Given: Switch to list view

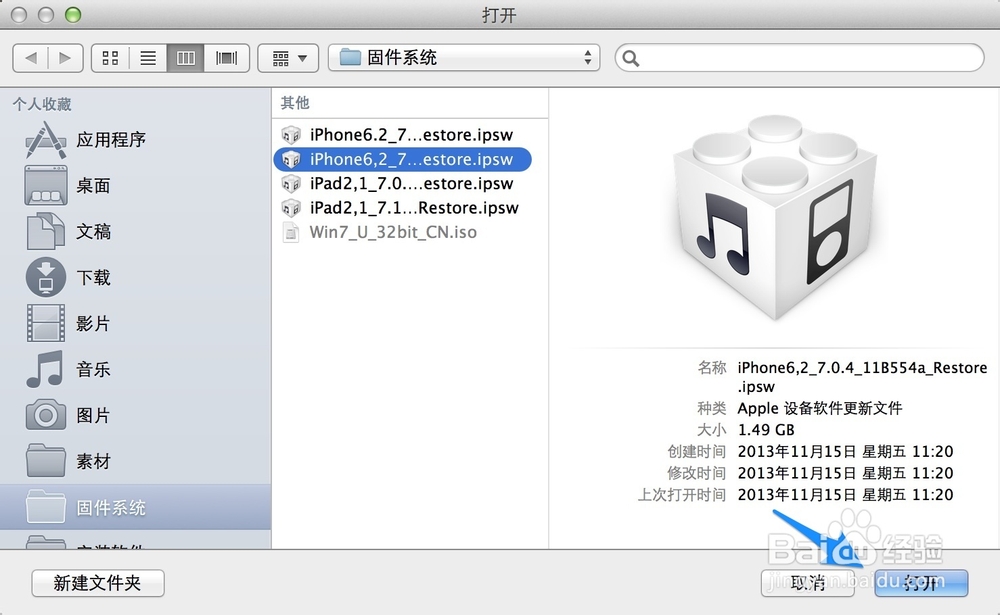Looking at the screenshot, I should 147,58.
